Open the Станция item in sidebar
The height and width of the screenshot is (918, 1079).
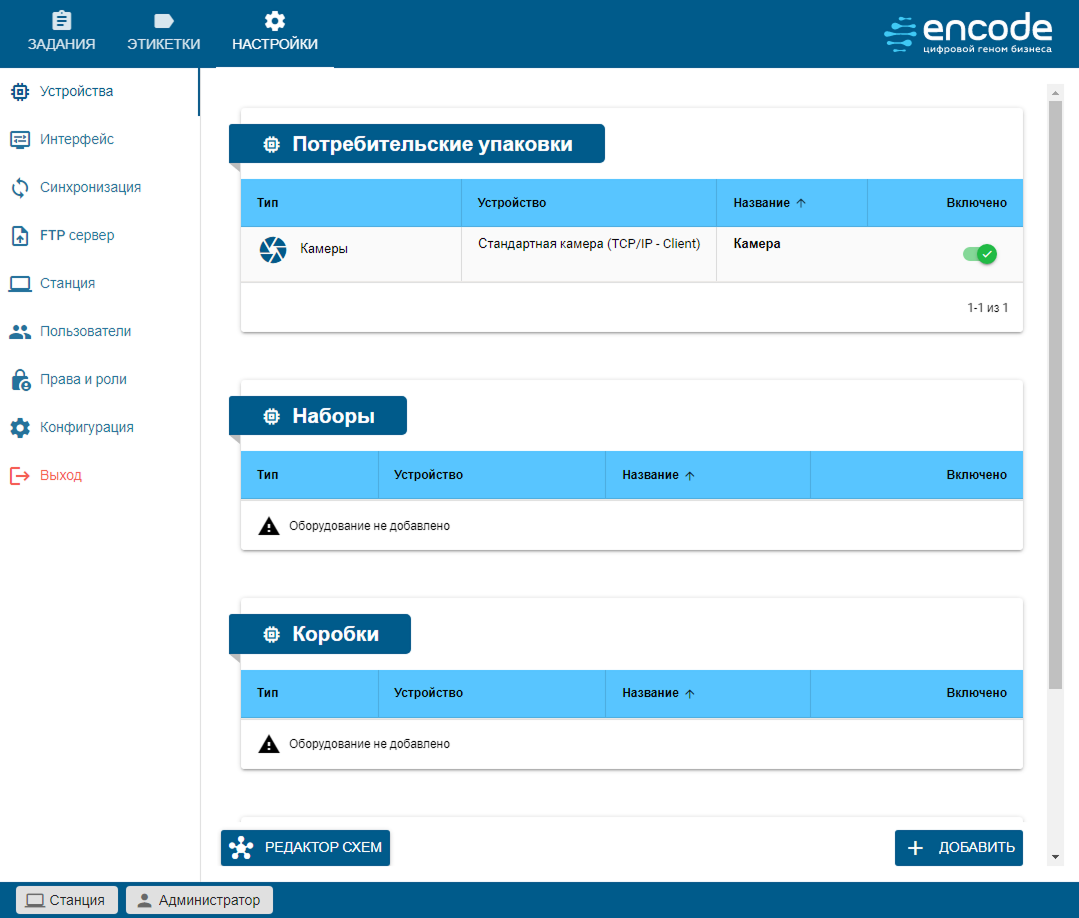click(67, 283)
